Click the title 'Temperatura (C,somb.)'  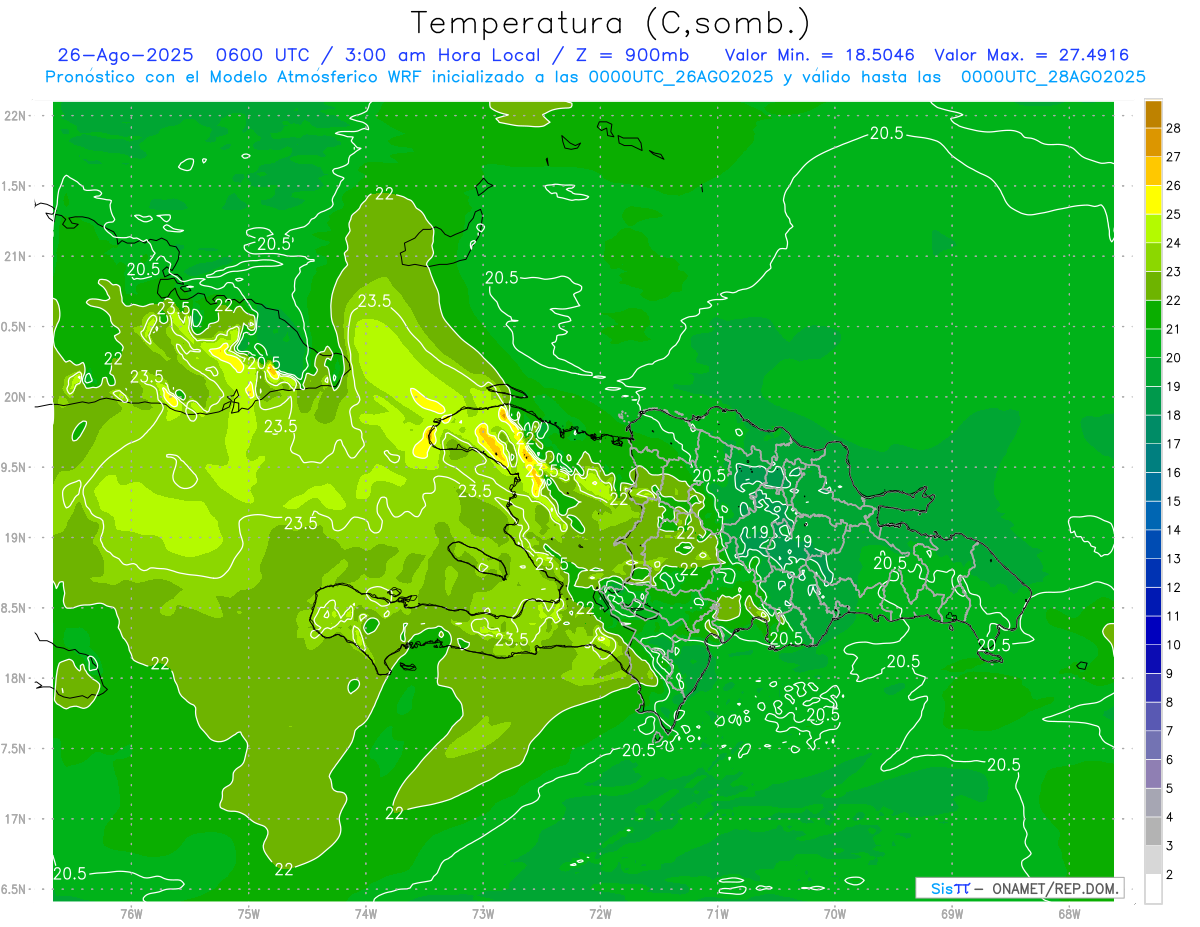click(x=611, y=23)
